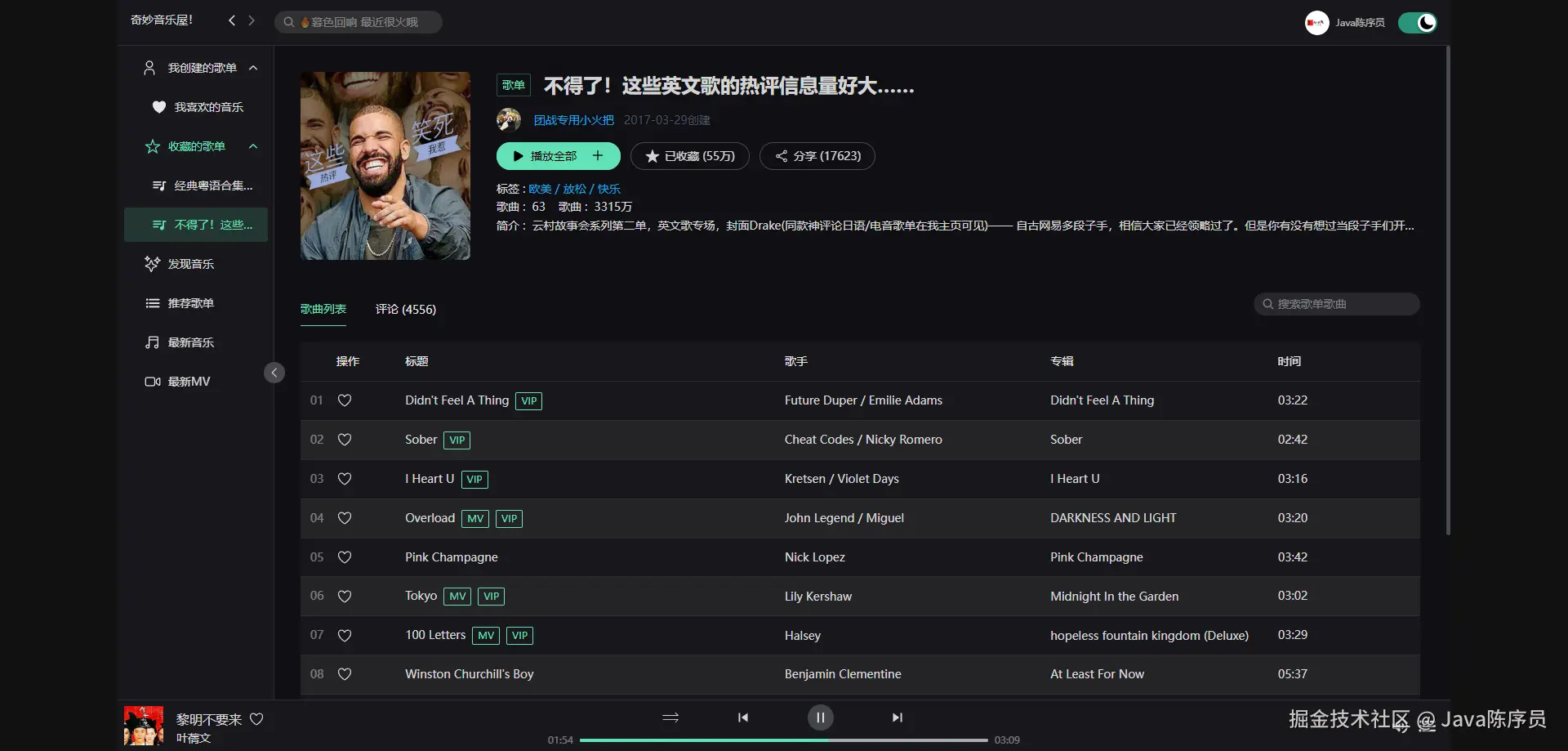Viewport: 1568px width, 751px height.
Task: Collapse the 我创建的歌单 section
Action: pos(253,68)
